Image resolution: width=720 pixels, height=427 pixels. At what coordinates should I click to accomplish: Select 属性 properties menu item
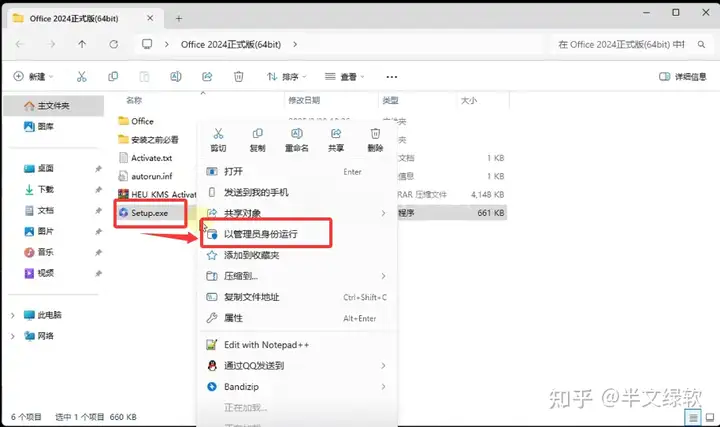point(298,318)
